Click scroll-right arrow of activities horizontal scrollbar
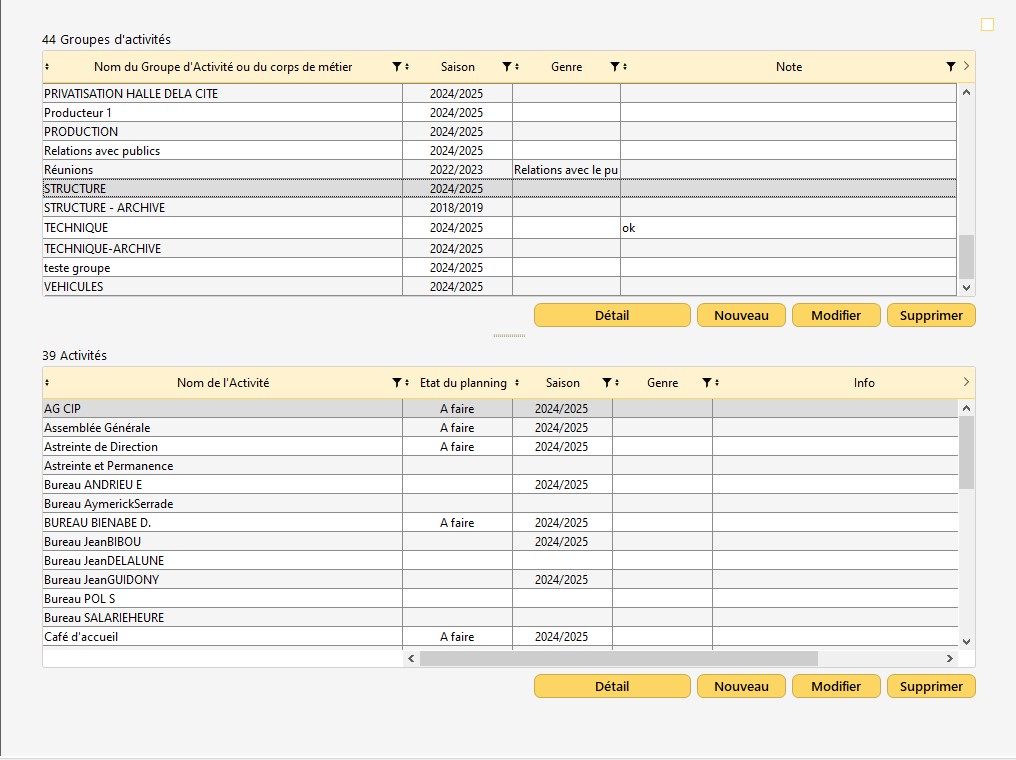Screen dimensions: 1016x760 click(949, 658)
